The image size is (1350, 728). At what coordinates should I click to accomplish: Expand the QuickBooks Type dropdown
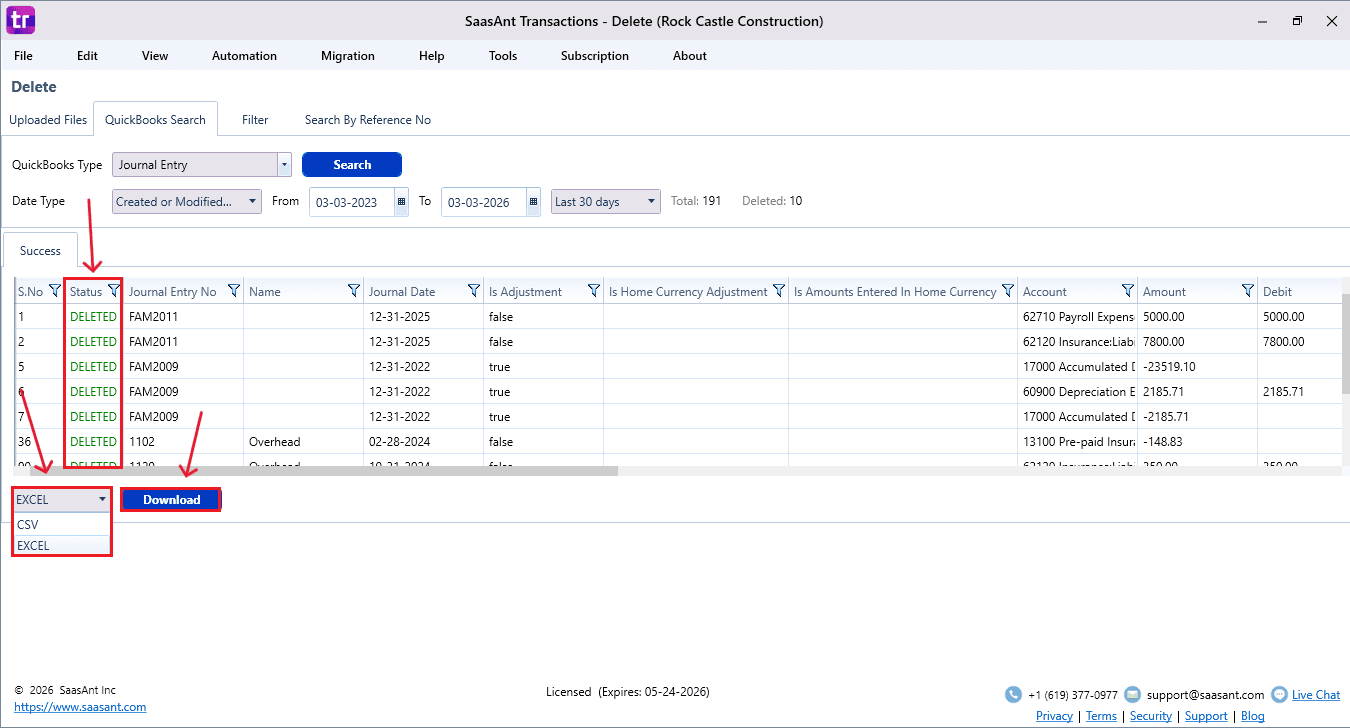click(x=284, y=165)
